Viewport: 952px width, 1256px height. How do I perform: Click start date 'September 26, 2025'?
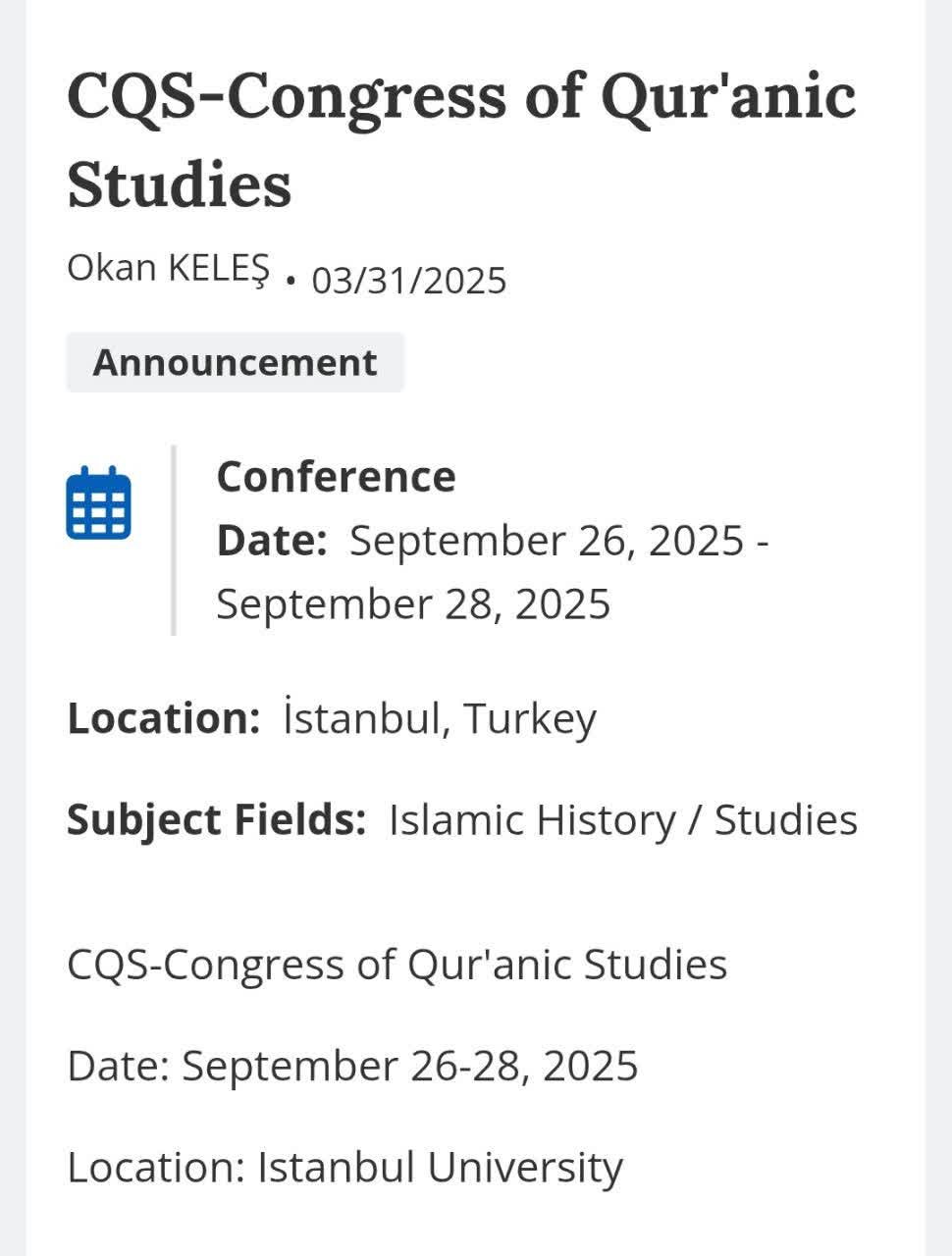pyautogui.click(x=547, y=541)
